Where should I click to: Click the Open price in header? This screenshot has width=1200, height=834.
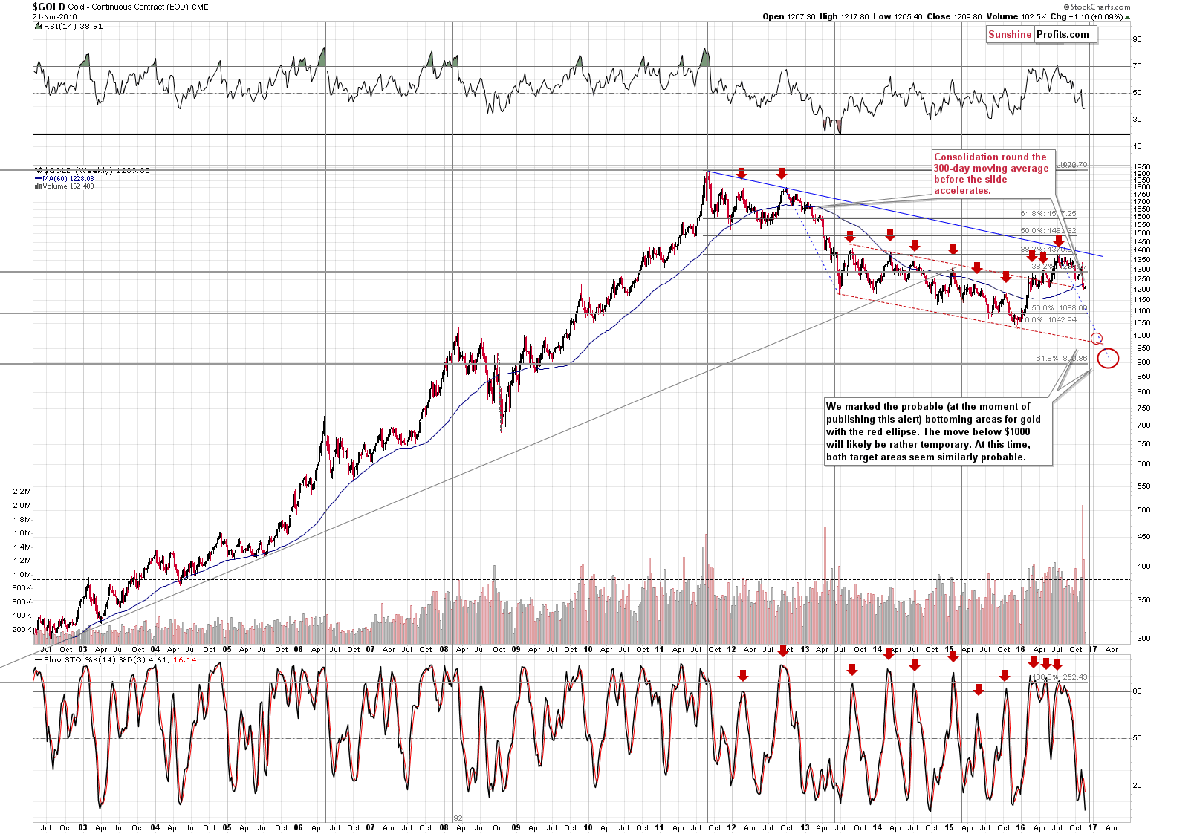point(789,16)
